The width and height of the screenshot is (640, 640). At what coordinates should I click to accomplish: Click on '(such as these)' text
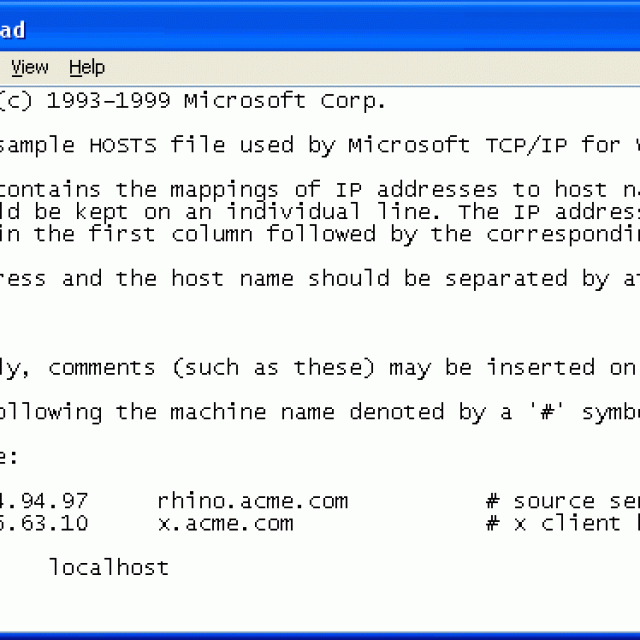273,367
